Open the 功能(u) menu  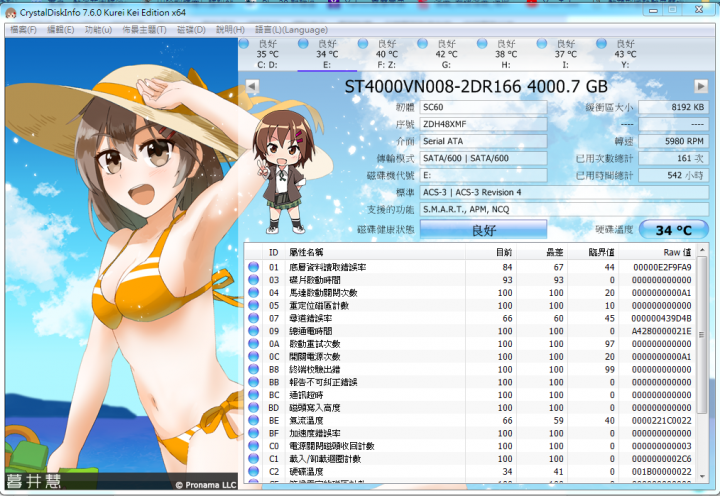[98, 30]
